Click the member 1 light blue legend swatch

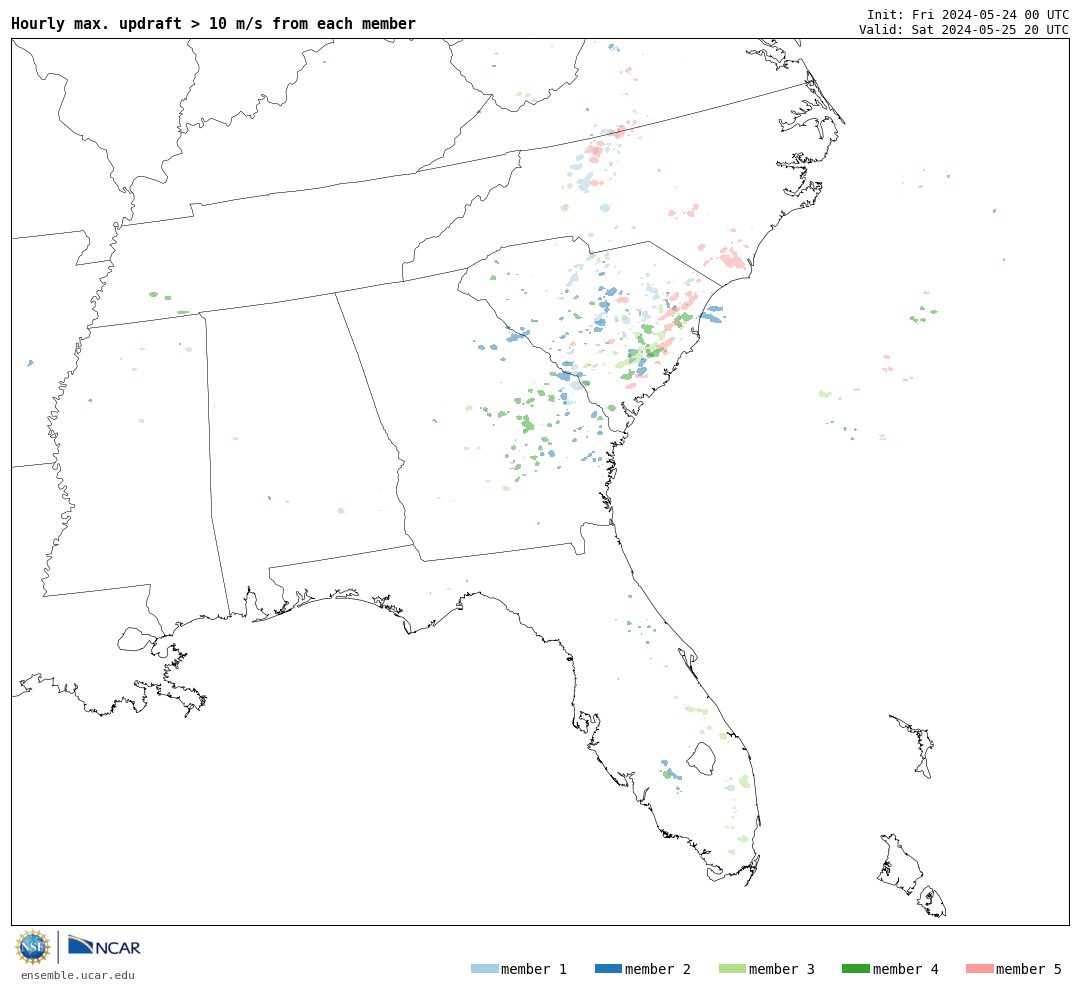click(484, 969)
